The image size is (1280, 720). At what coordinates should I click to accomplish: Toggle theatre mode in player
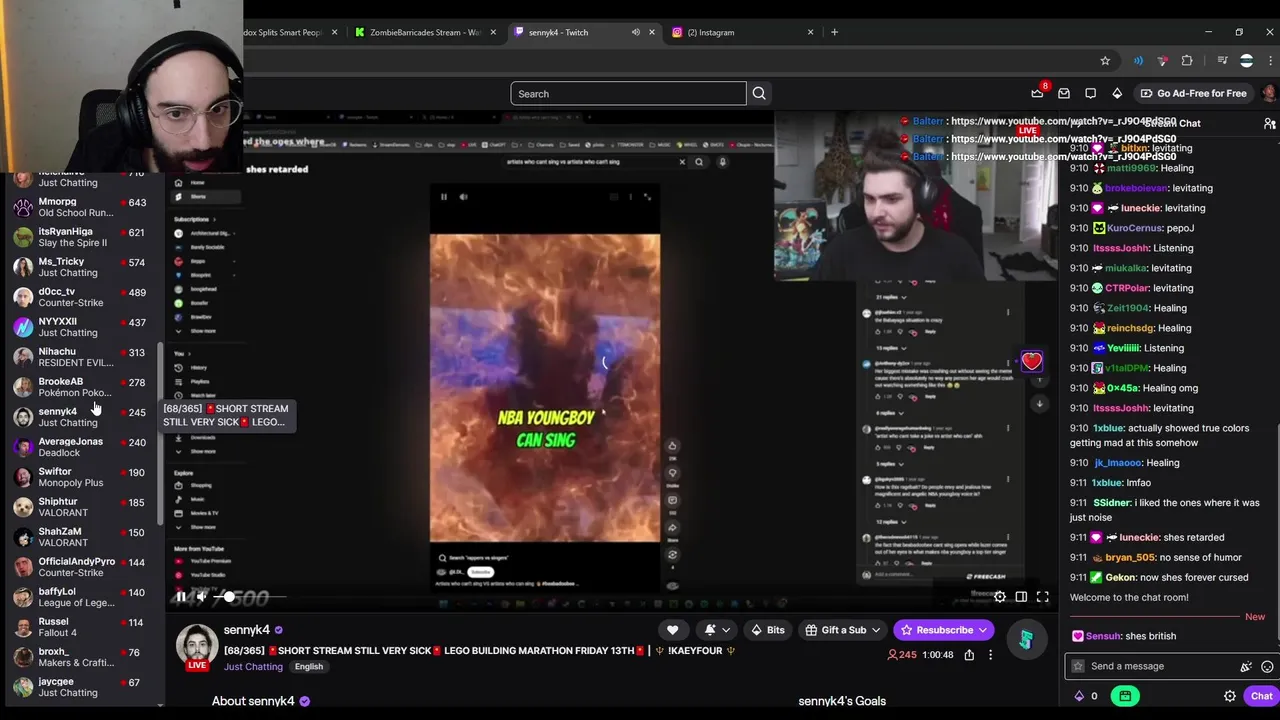(x=1021, y=597)
